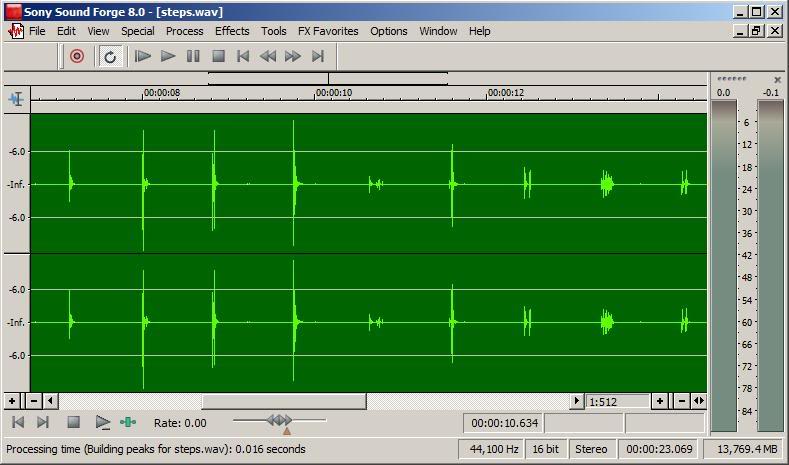Click the edit tool icon left of time ruler

pos(16,99)
